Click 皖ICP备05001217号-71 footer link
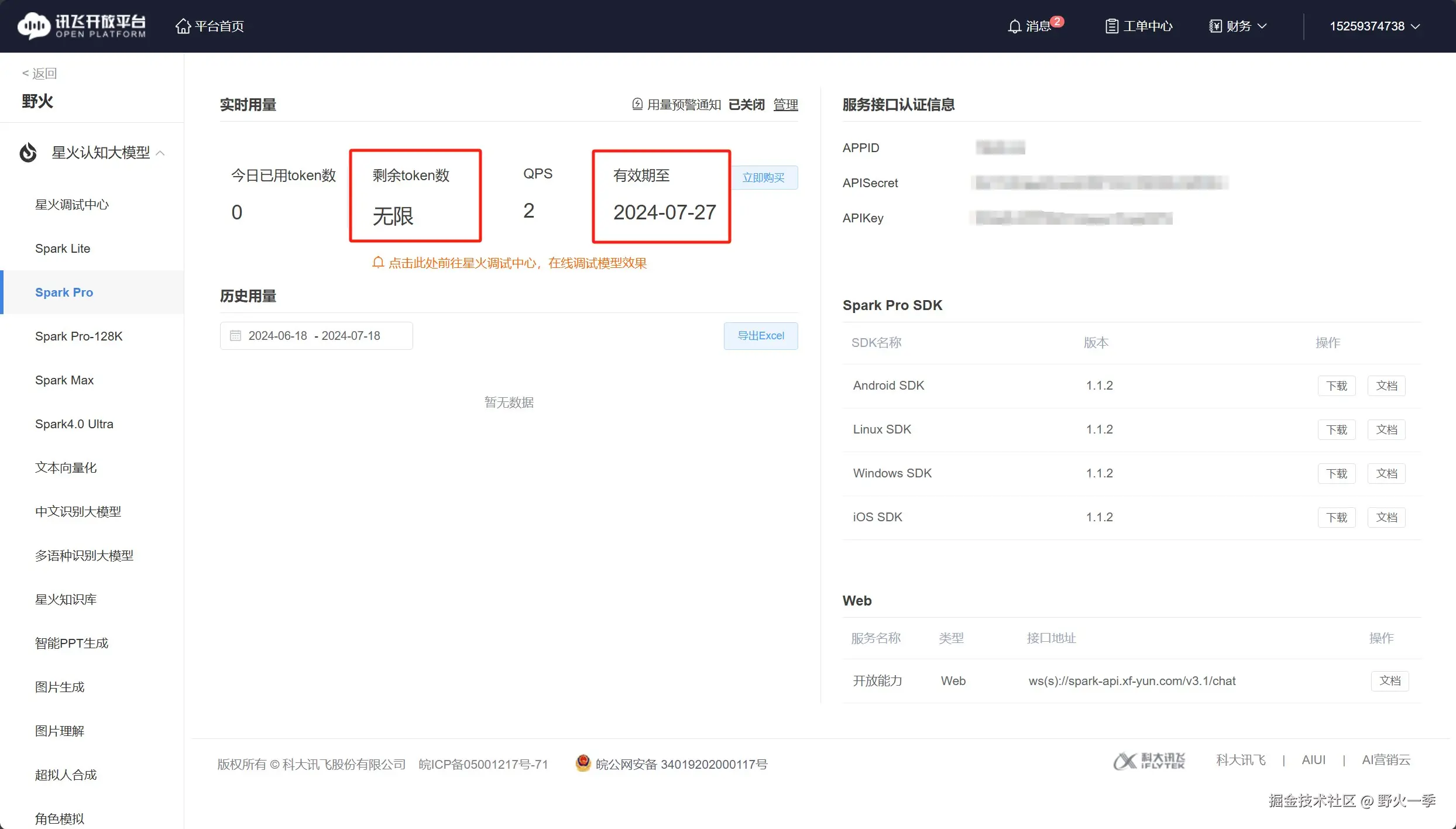Viewport: 1456px width, 829px height. pyautogui.click(x=483, y=764)
